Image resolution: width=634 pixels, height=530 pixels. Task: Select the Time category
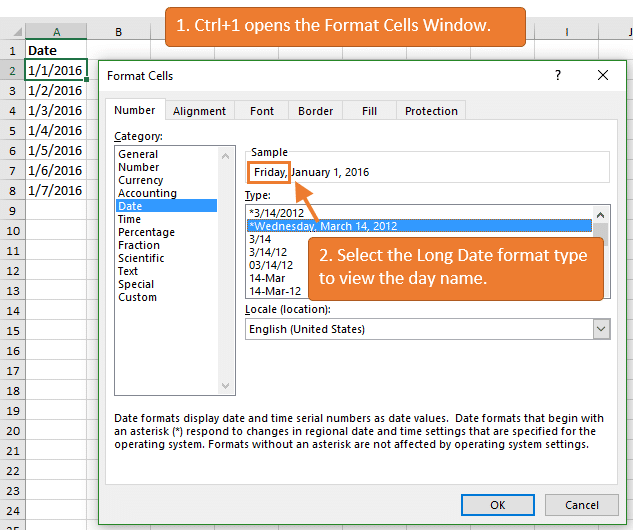pyautogui.click(x=130, y=219)
